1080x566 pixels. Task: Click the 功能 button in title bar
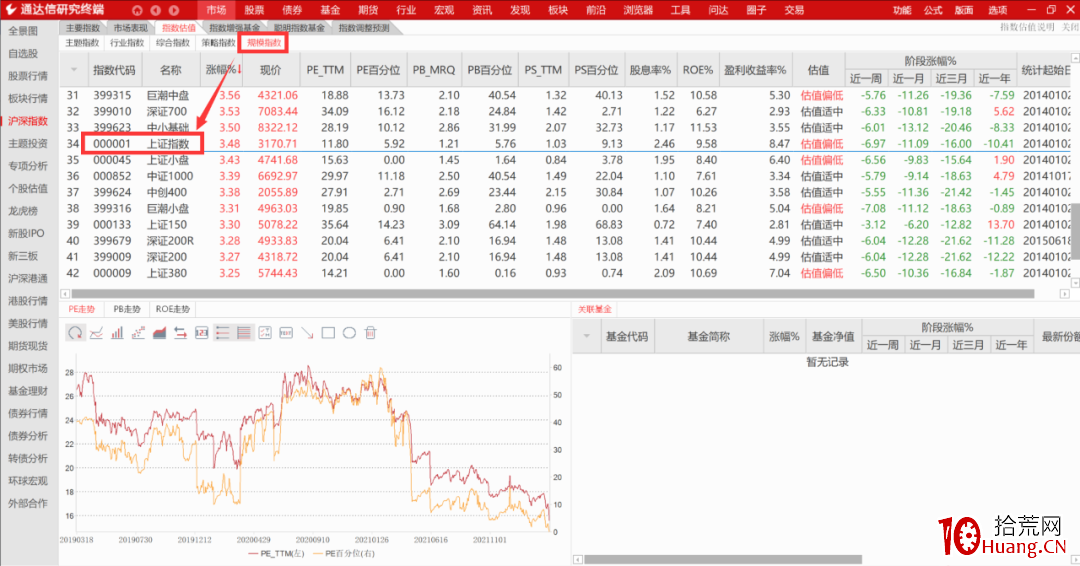(x=902, y=10)
